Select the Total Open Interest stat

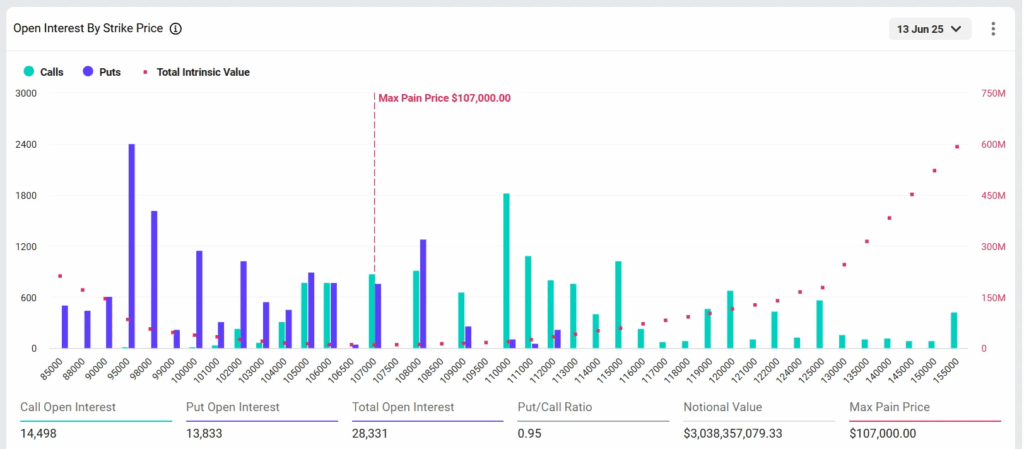coord(428,420)
